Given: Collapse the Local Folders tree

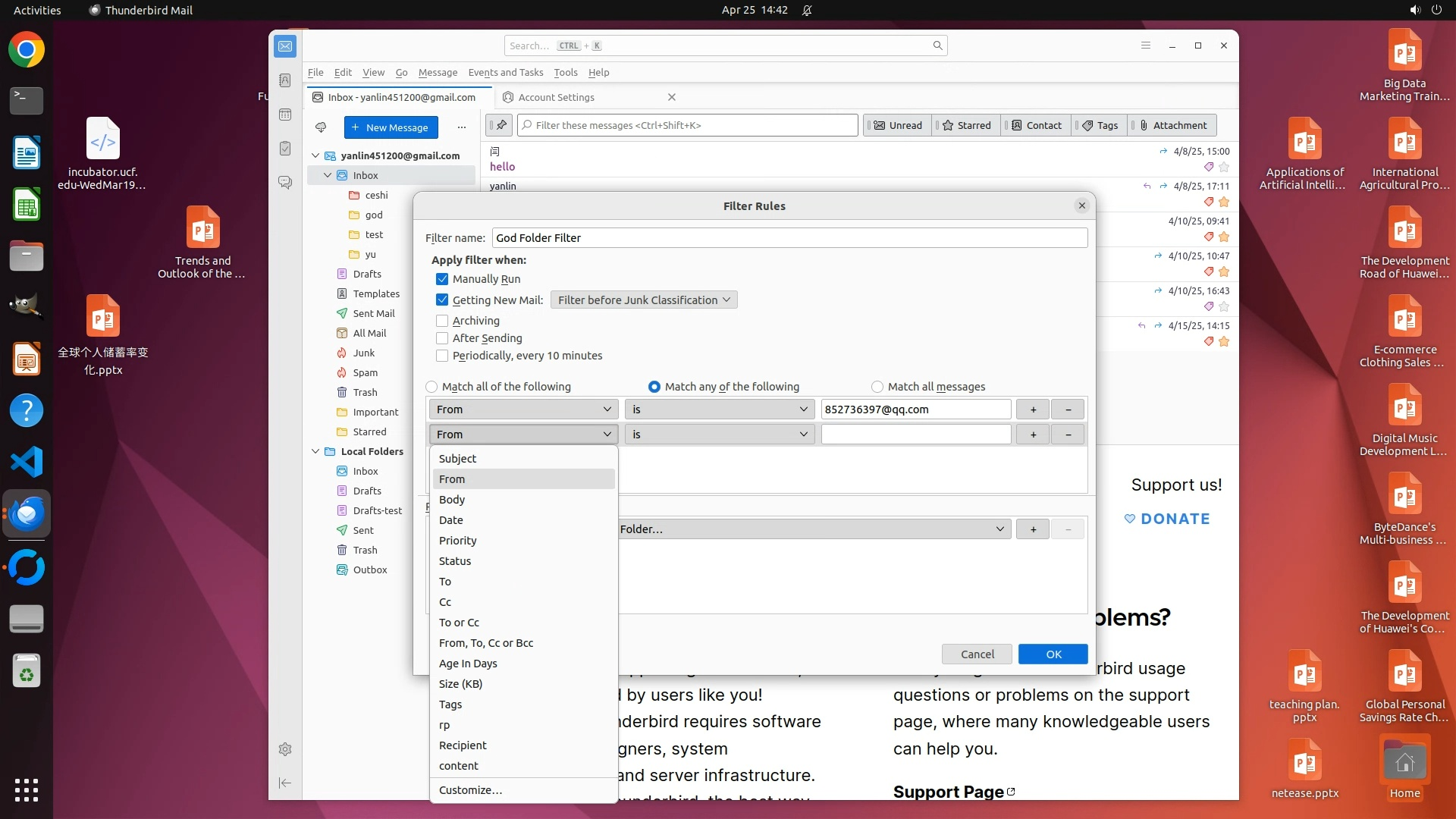Looking at the screenshot, I should [x=315, y=451].
